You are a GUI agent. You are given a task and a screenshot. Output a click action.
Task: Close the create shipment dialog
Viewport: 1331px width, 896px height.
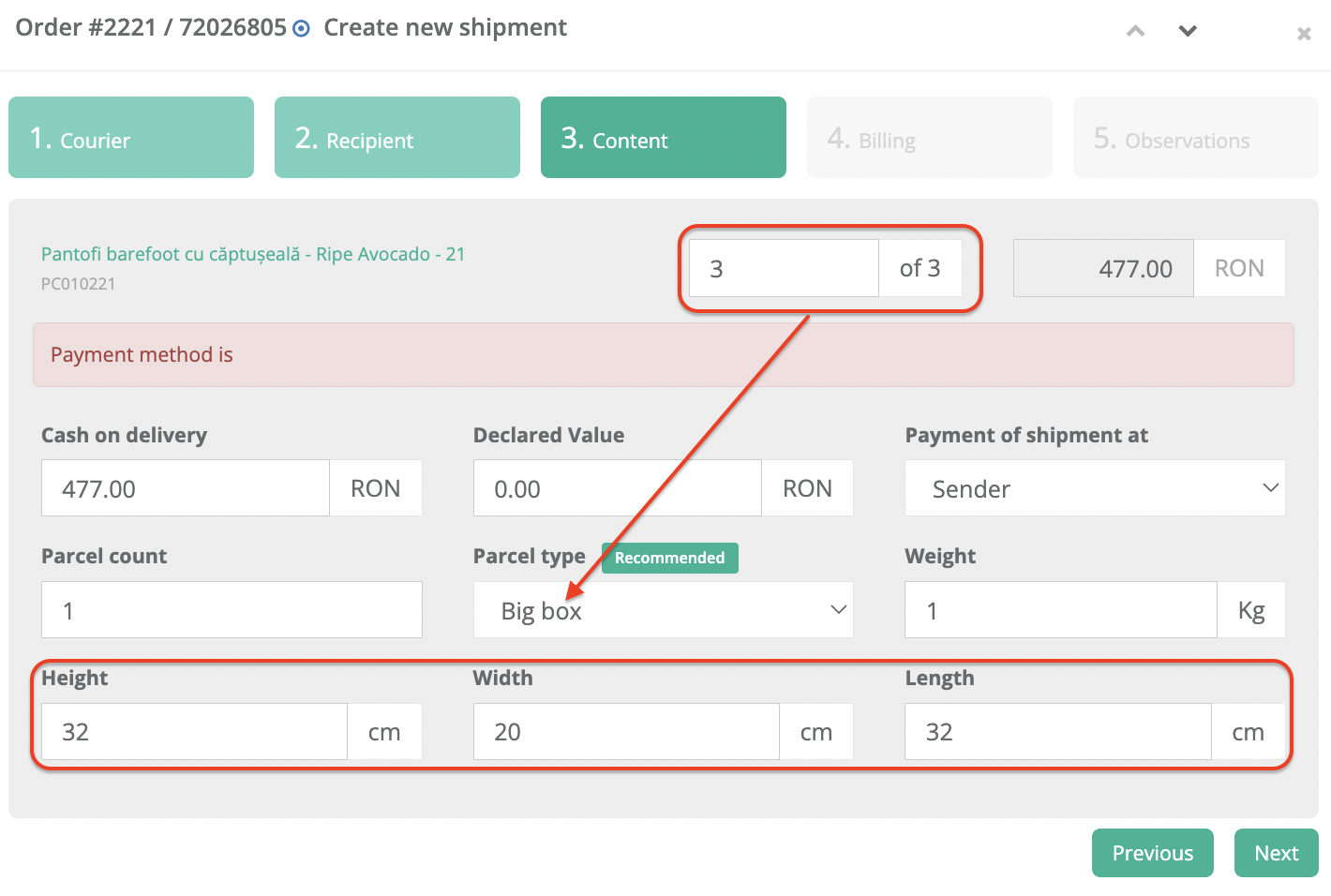click(1304, 34)
